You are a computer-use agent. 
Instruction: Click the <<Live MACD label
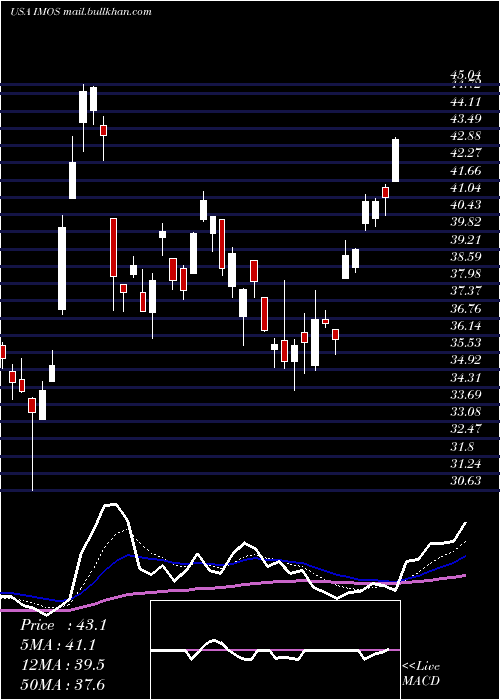point(421,673)
